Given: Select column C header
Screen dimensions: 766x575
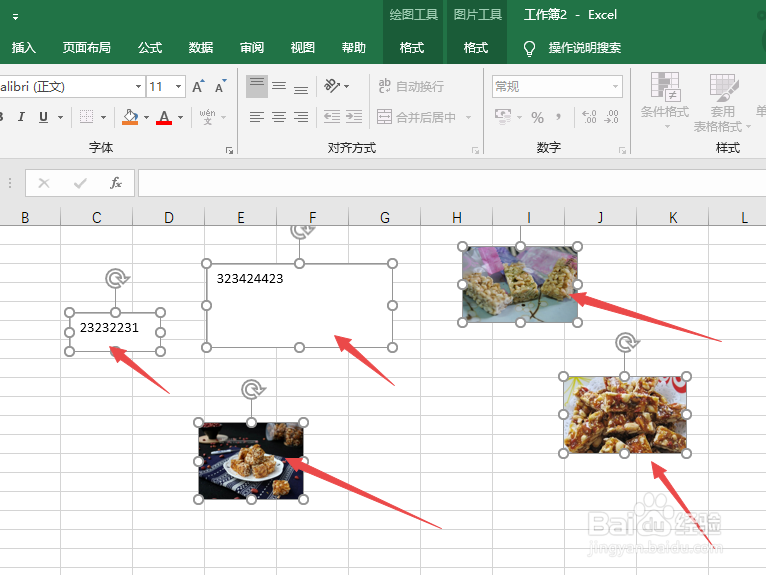Looking at the screenshot, I should (x=97, y=217).
